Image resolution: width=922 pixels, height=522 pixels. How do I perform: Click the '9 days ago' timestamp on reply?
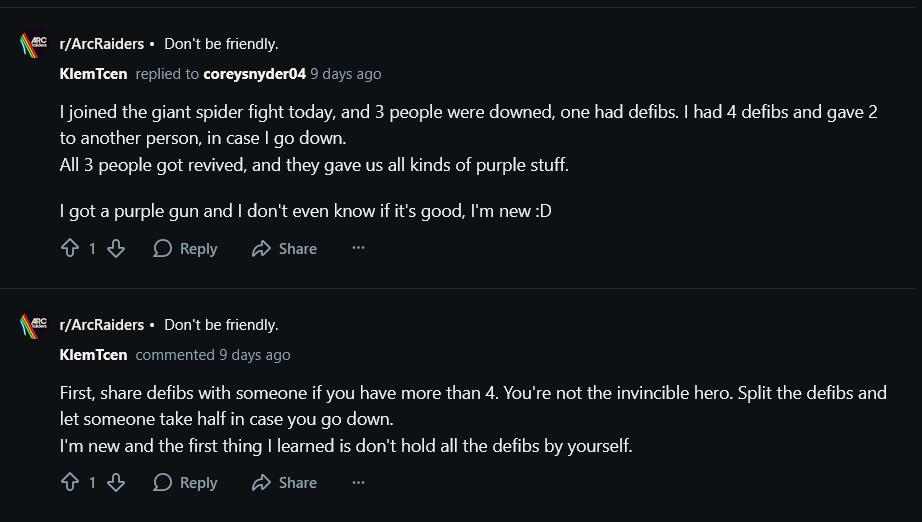click(346, 74)
